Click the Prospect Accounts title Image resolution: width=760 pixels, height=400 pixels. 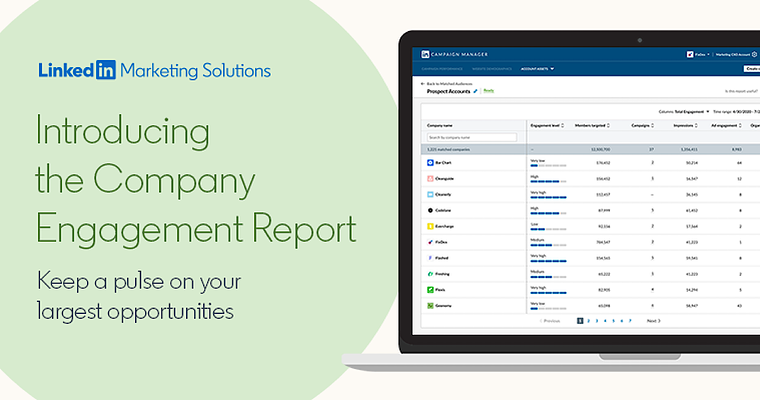(448, 91)
